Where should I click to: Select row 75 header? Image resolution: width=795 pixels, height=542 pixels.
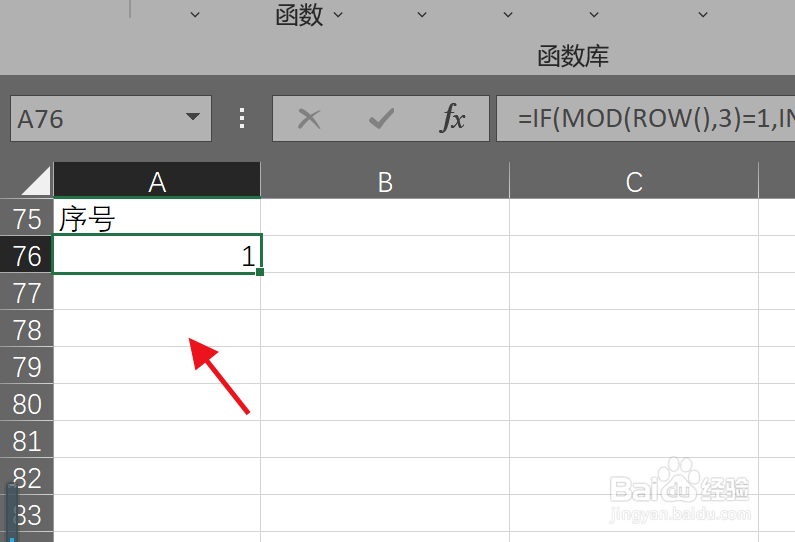coord(26,217)
